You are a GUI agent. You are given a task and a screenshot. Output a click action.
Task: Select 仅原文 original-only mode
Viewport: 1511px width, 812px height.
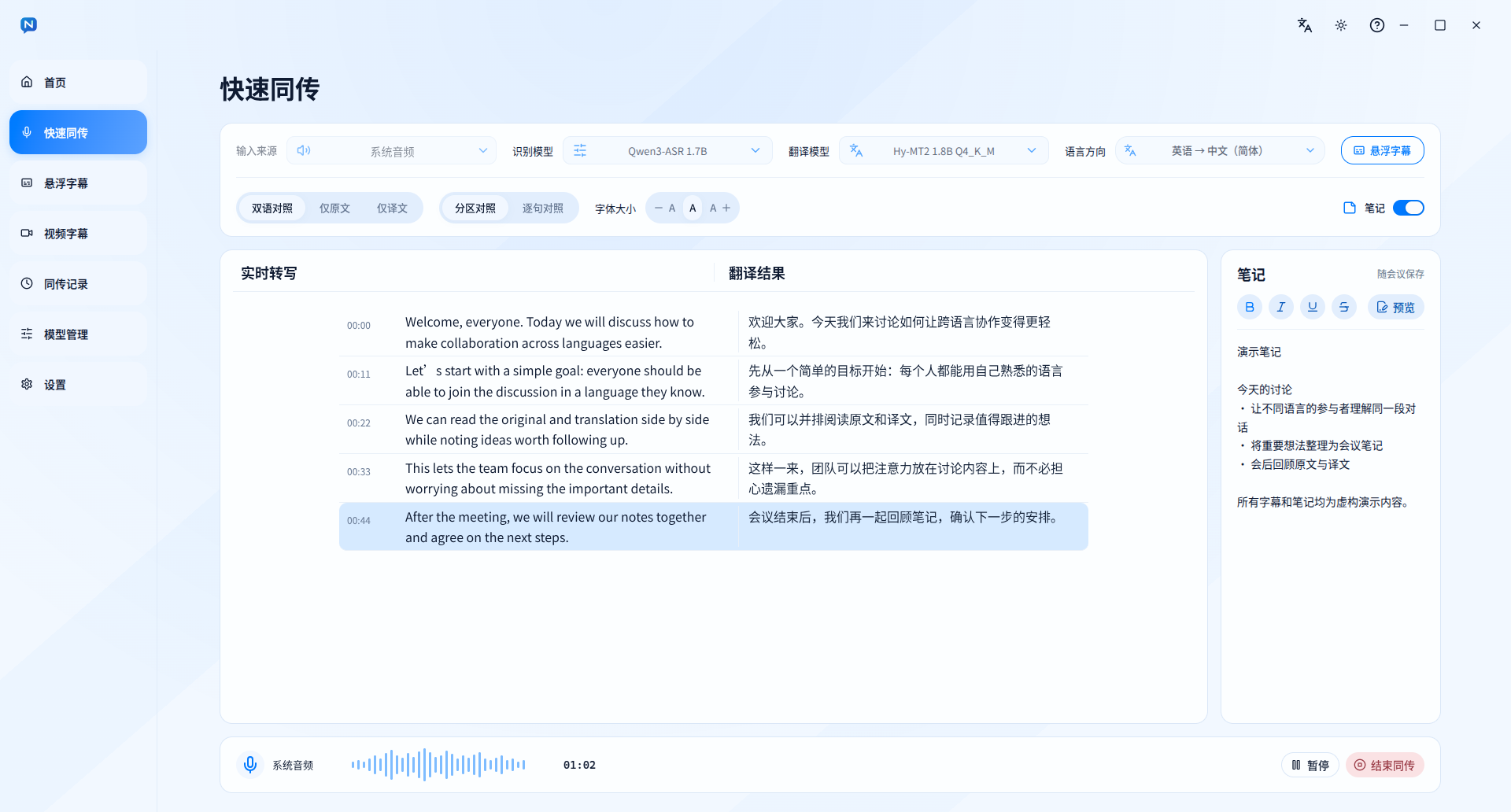tap(334, 209)
